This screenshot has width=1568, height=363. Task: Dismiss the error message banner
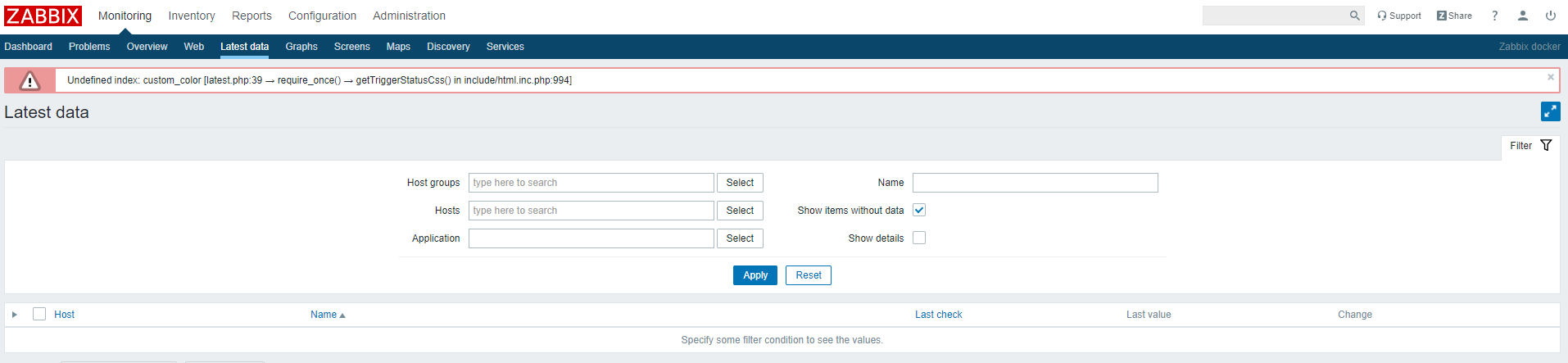[x=1550, y=77]
